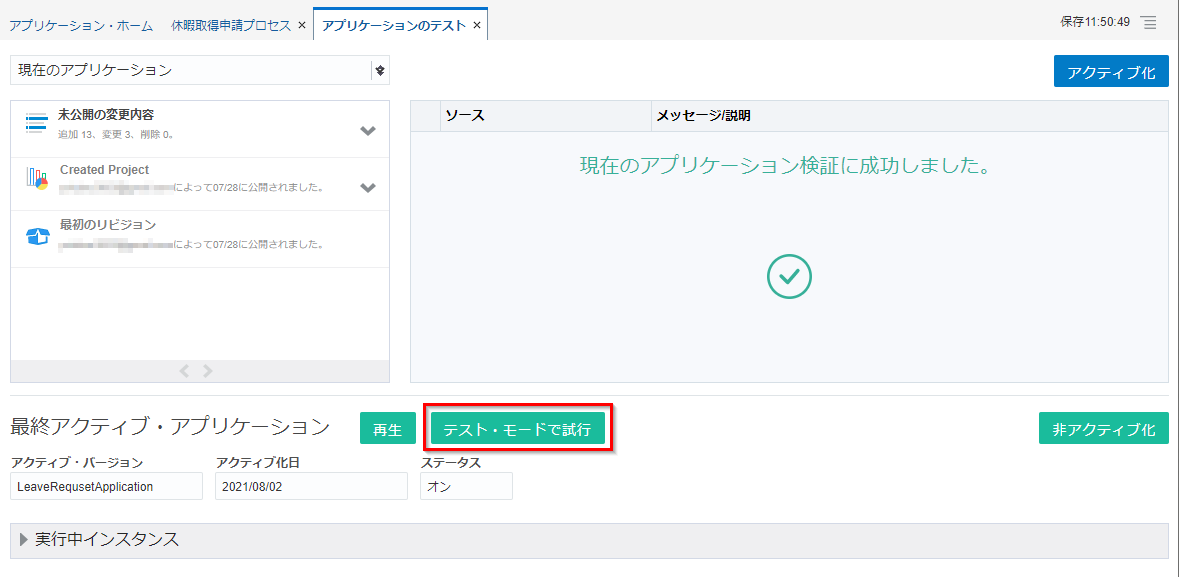Image resolution: width=1179 pixels, height=577 pixels.
Task: Click the アクティブ・バージョン text field
Action: pos(94,486)
